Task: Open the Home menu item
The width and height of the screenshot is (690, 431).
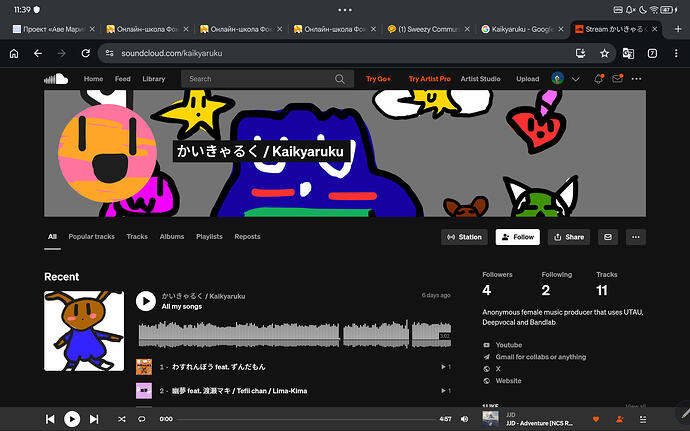Action: pos(93,79)
